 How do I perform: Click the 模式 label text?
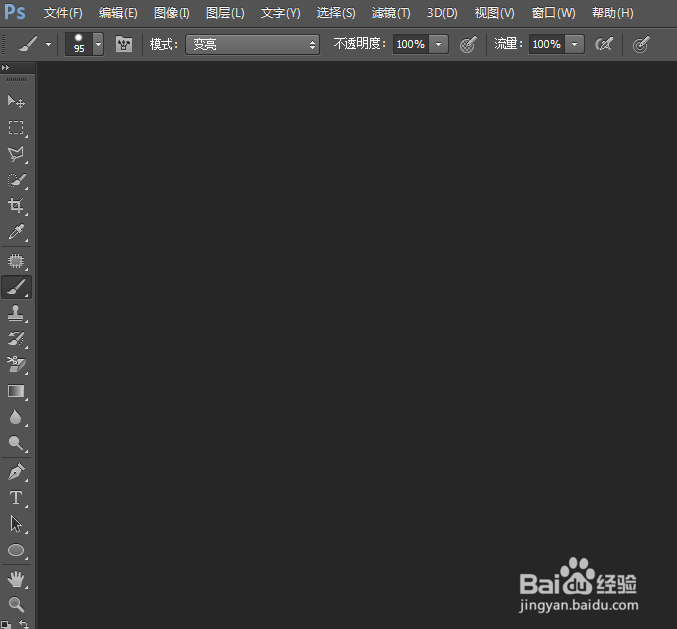tap(164, 44)
